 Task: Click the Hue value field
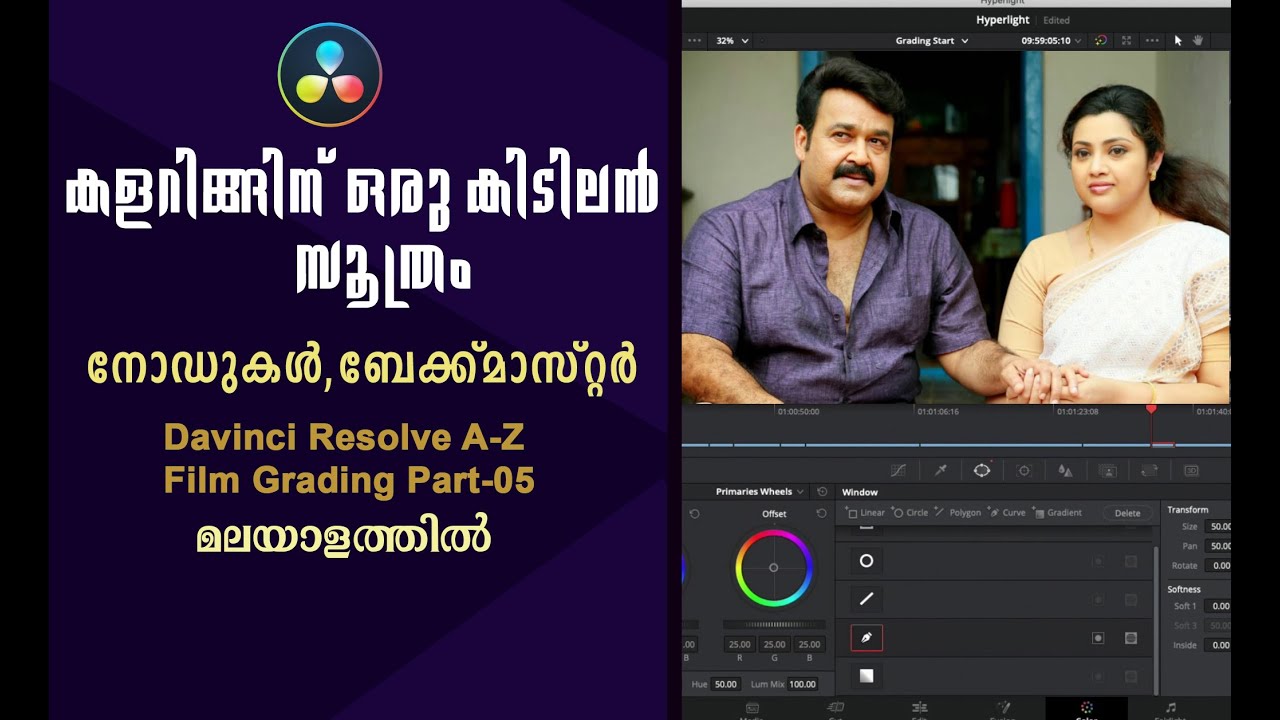(x=726, y=684)
